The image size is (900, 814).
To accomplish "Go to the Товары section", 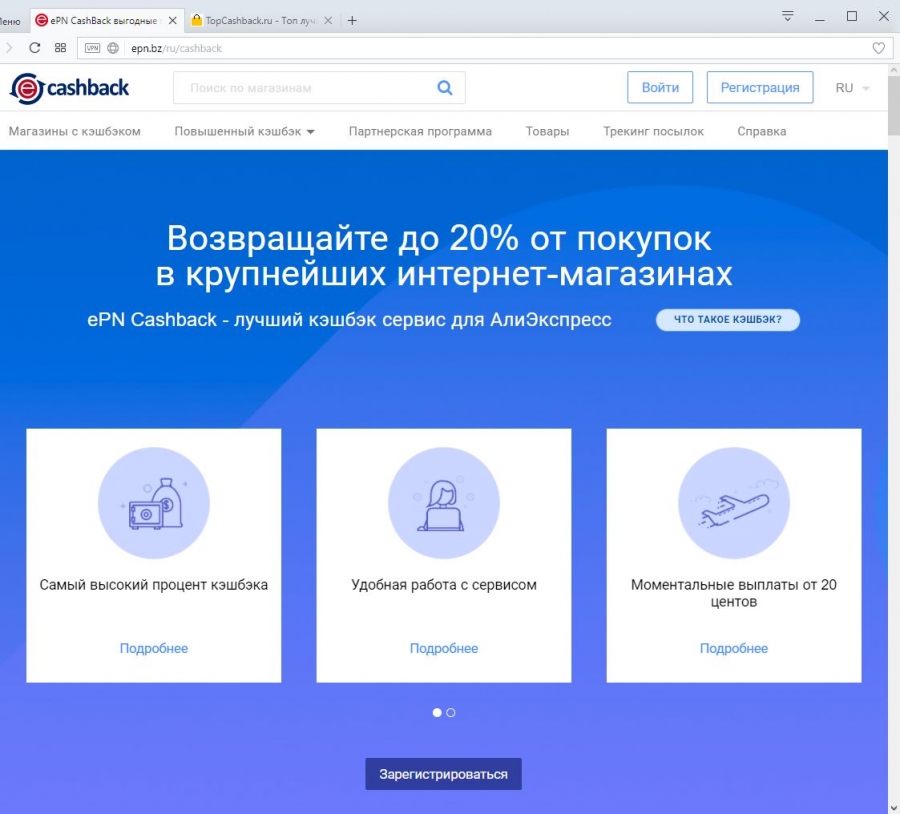I will [548, 131].
